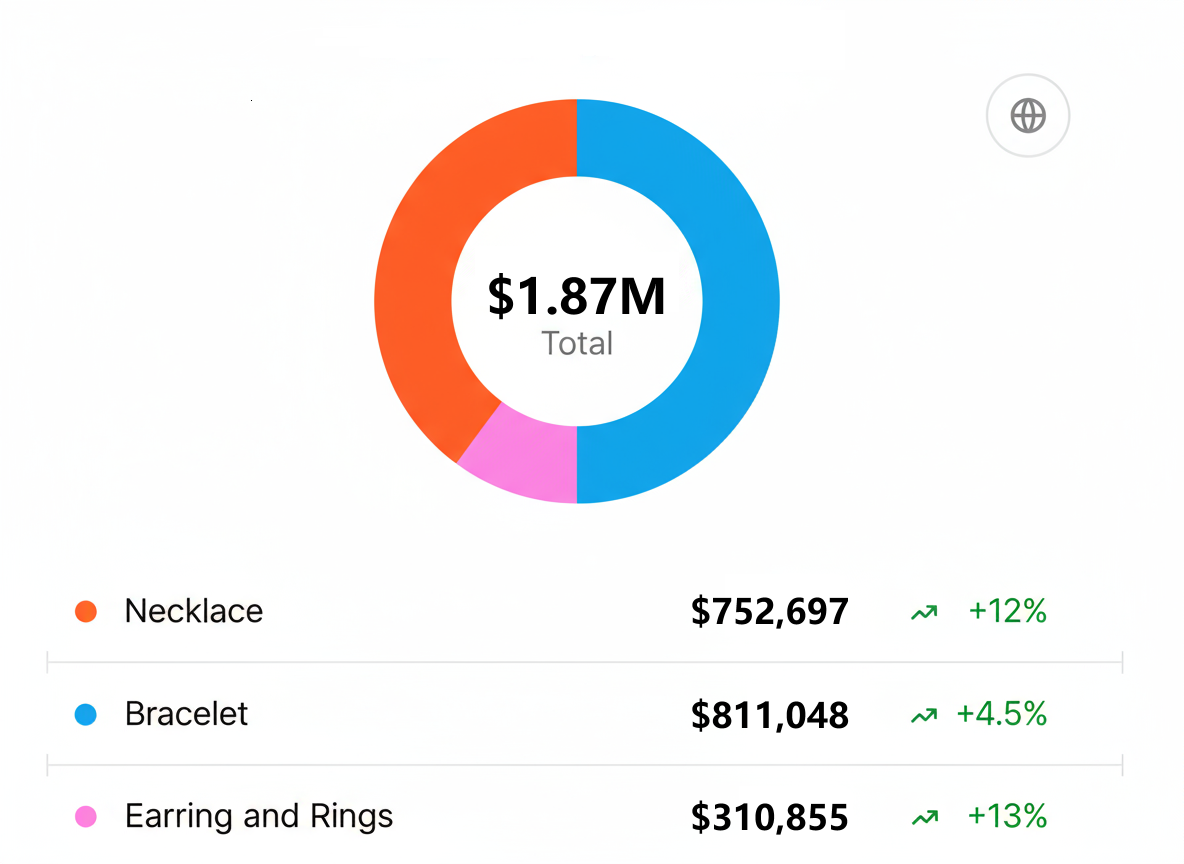Viewport: 1184px width, 864px height.
Task: Click the $310,855 Earring and Rings amount
Action: click(769, 818)
